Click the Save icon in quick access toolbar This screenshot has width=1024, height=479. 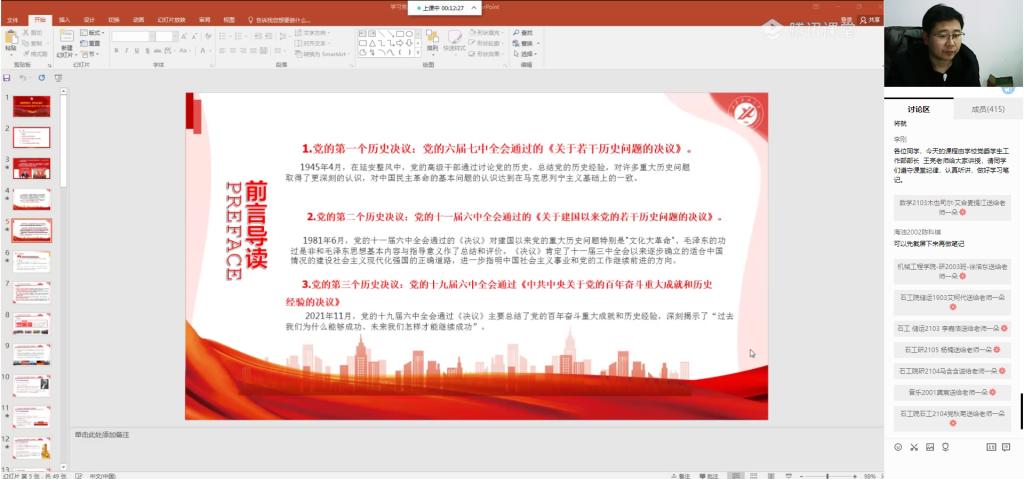point(7,77)
